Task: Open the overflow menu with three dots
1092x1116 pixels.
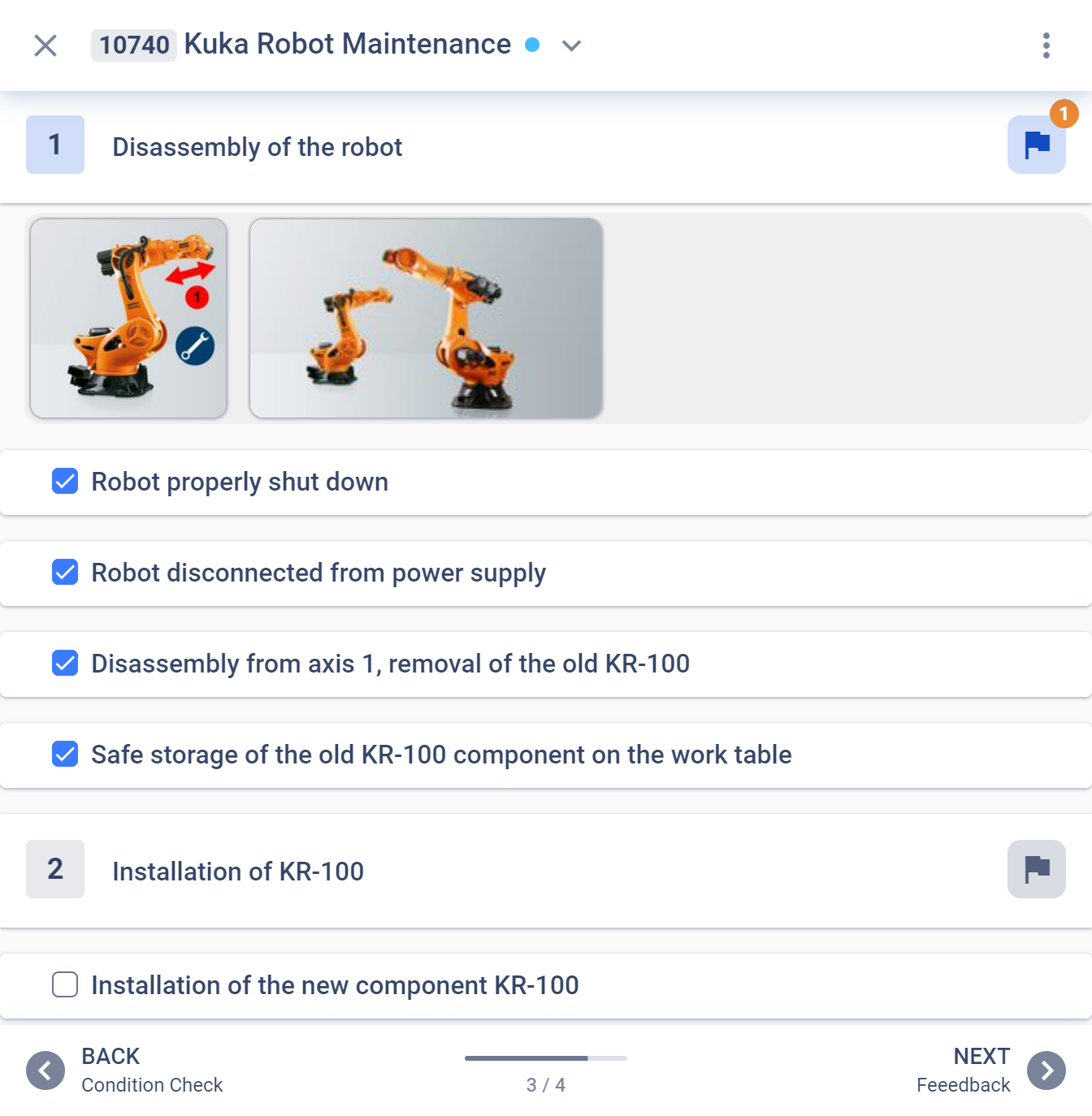Action: point(1046,45)
